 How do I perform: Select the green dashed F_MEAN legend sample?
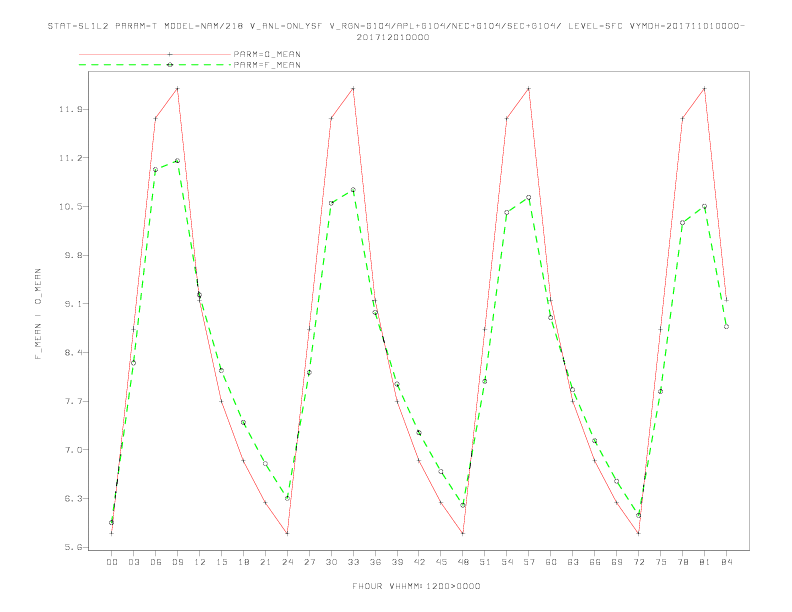click(x=155, y=65)
